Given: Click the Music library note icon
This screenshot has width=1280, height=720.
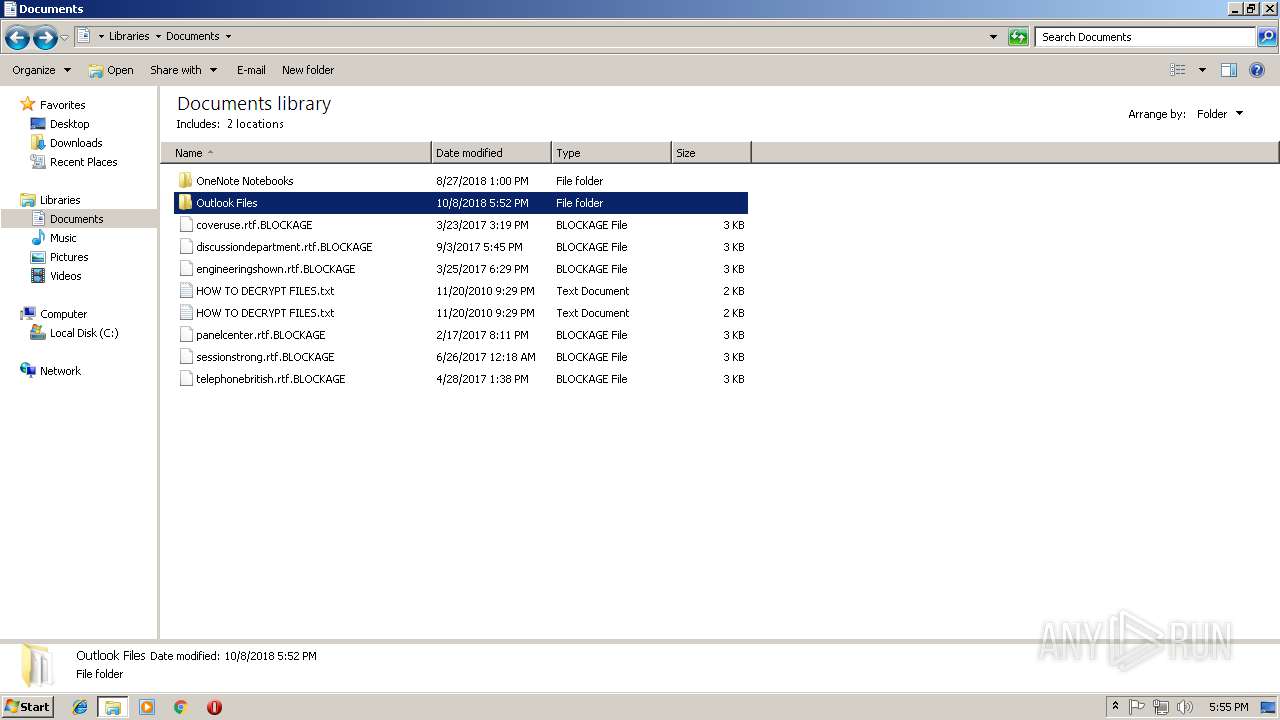Looking at the screenshot, I should click(x=38, y=238).
